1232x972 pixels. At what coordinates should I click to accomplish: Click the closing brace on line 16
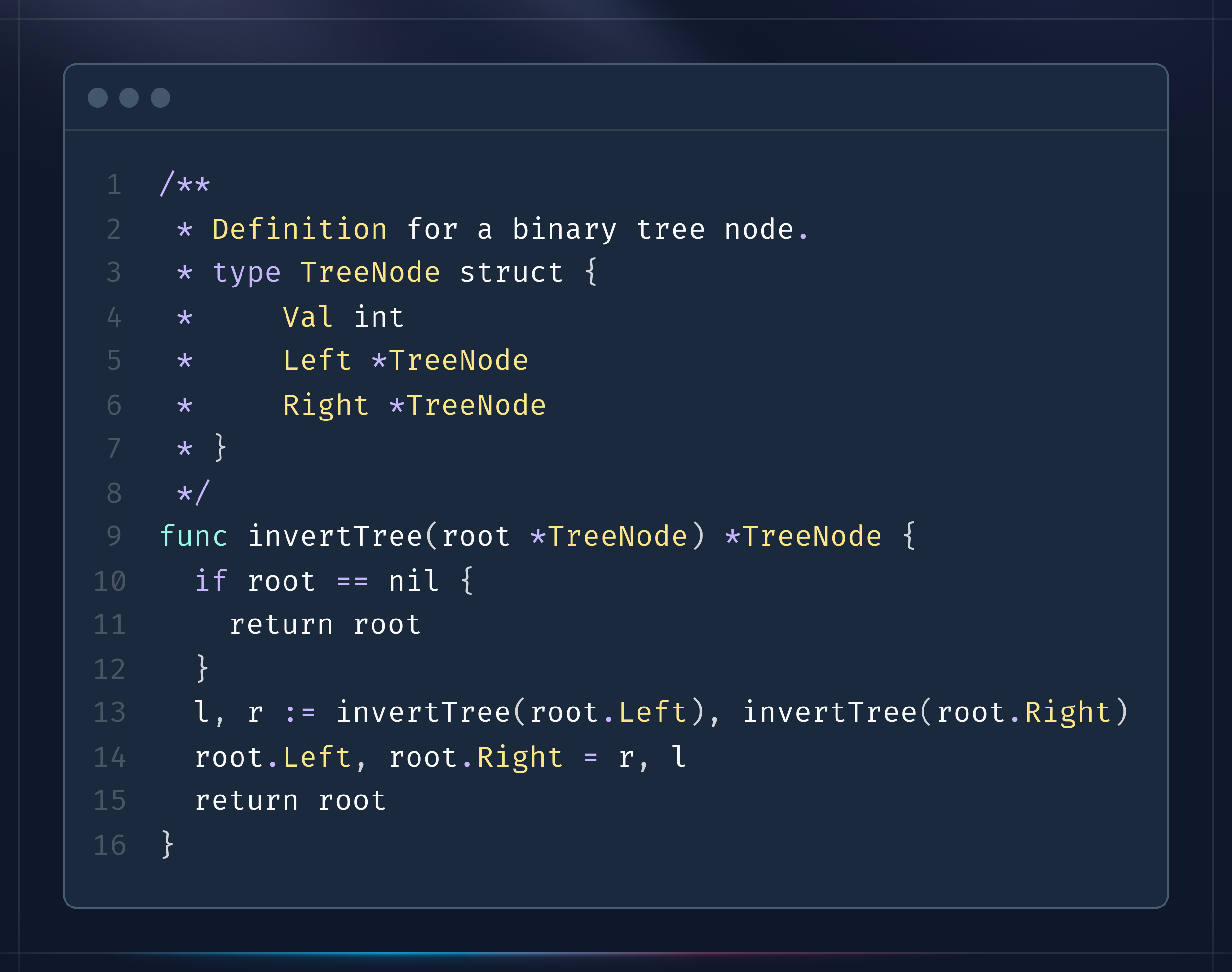pyautogui.click(x=167, y=844)
